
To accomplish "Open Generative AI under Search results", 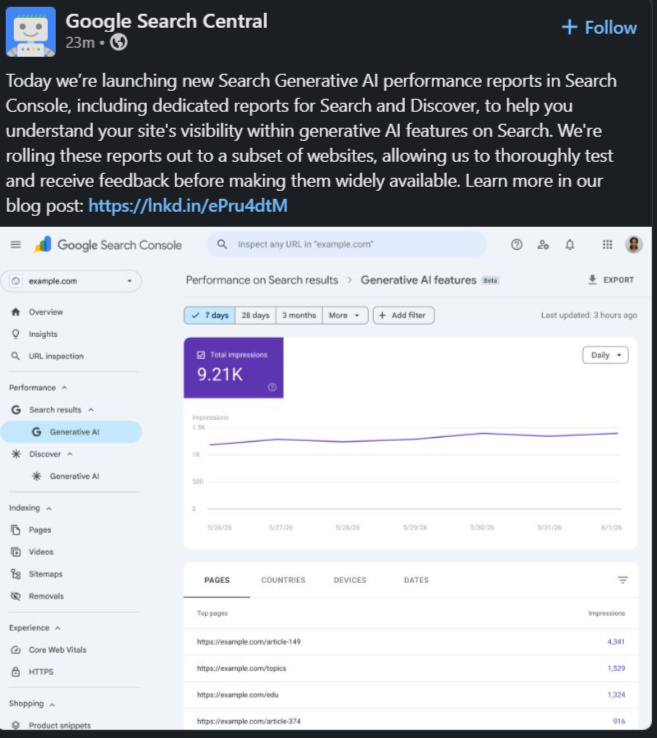I will (x=72, y=432).
